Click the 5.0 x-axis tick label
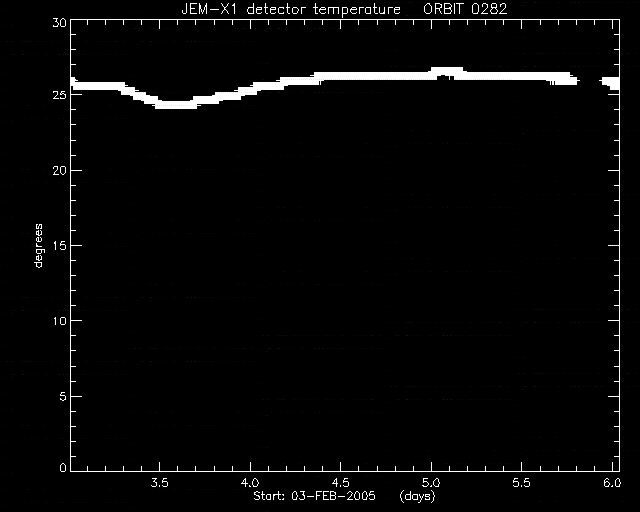 (x=431, y=483)
